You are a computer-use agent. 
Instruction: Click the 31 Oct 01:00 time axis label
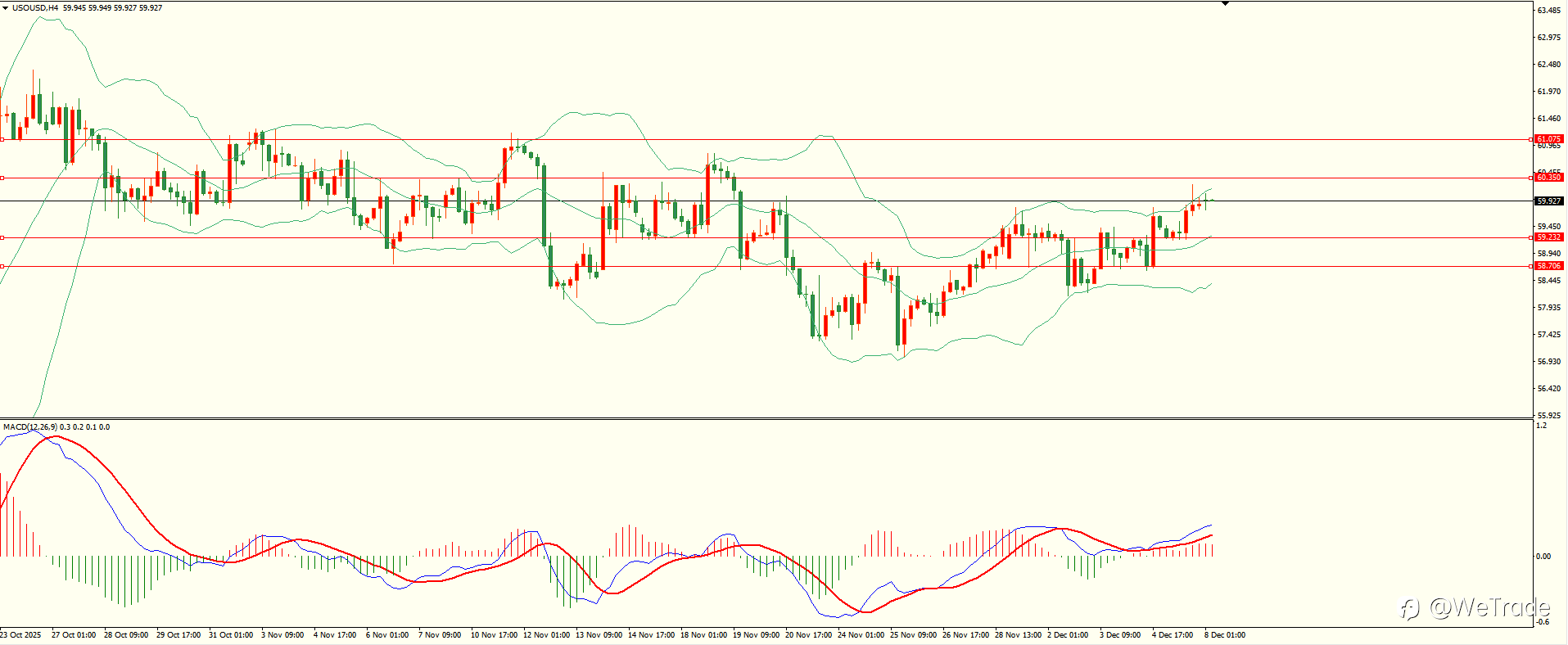[231, 635]
